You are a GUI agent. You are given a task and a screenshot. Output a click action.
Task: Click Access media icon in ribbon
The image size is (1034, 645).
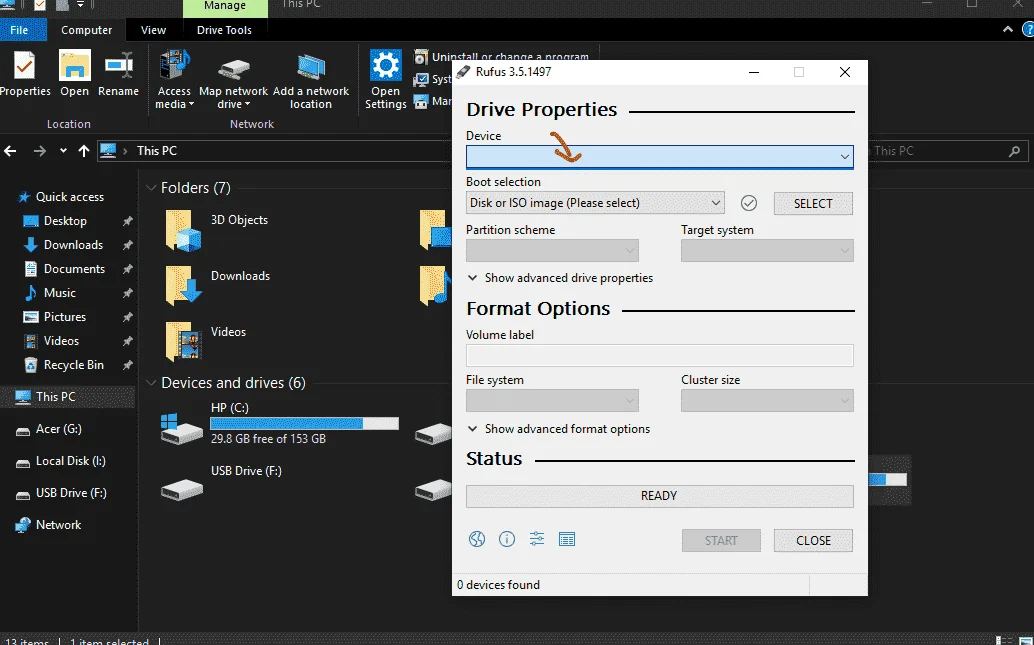coord(174,66)
